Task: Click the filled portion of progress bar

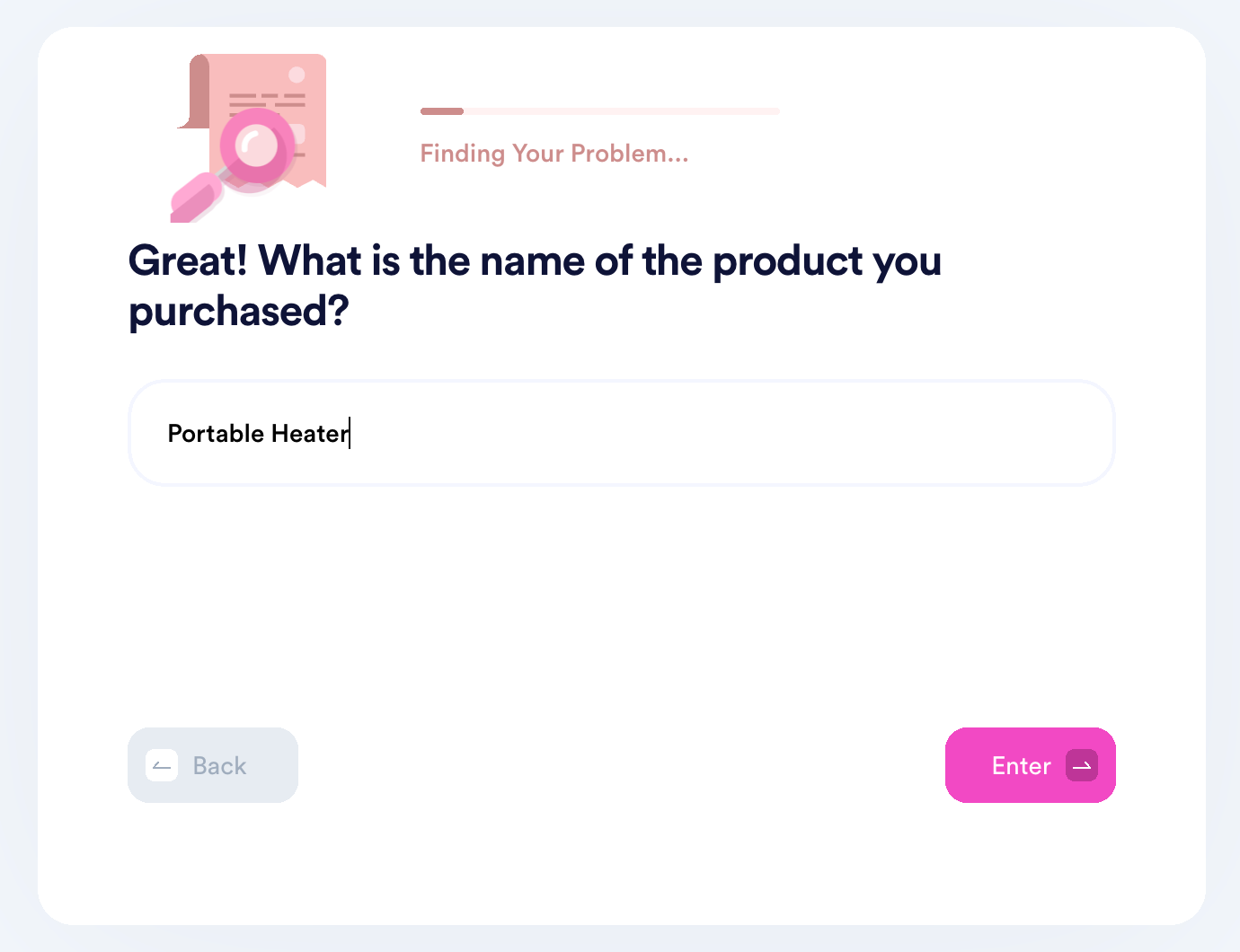Action: click(442, 111)
